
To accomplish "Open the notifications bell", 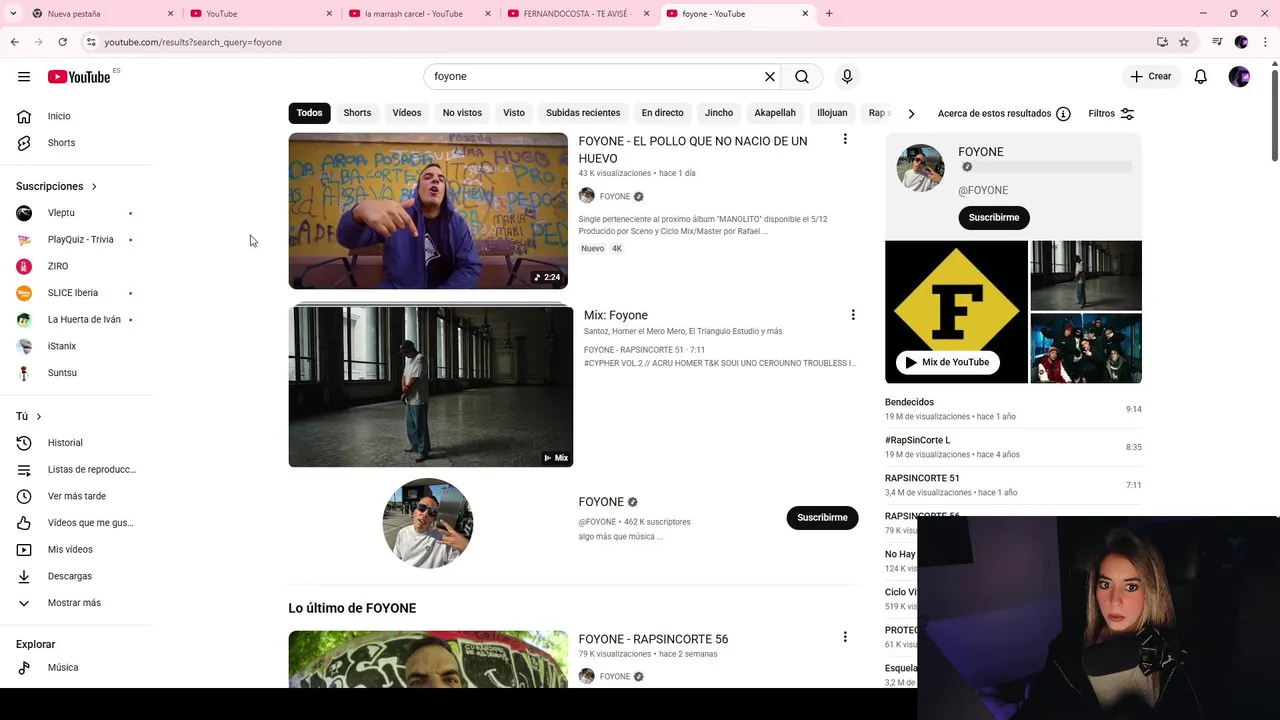I will (x=1201, y=77).
